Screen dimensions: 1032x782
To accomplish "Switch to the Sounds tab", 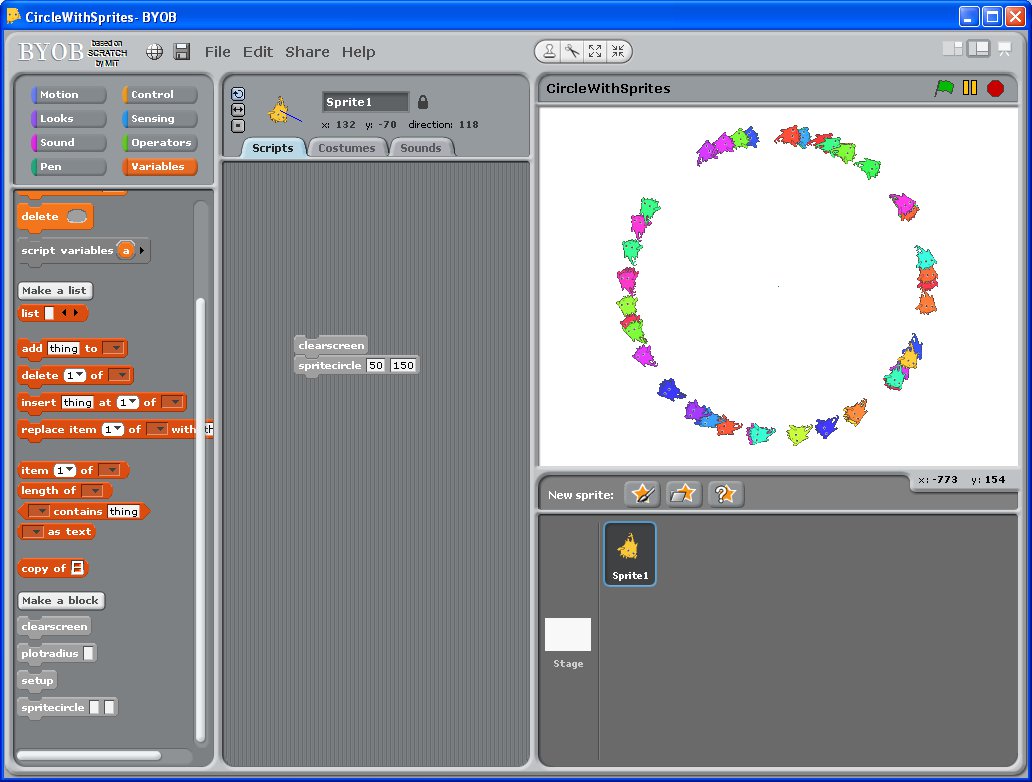I will [x=421, y=148].
